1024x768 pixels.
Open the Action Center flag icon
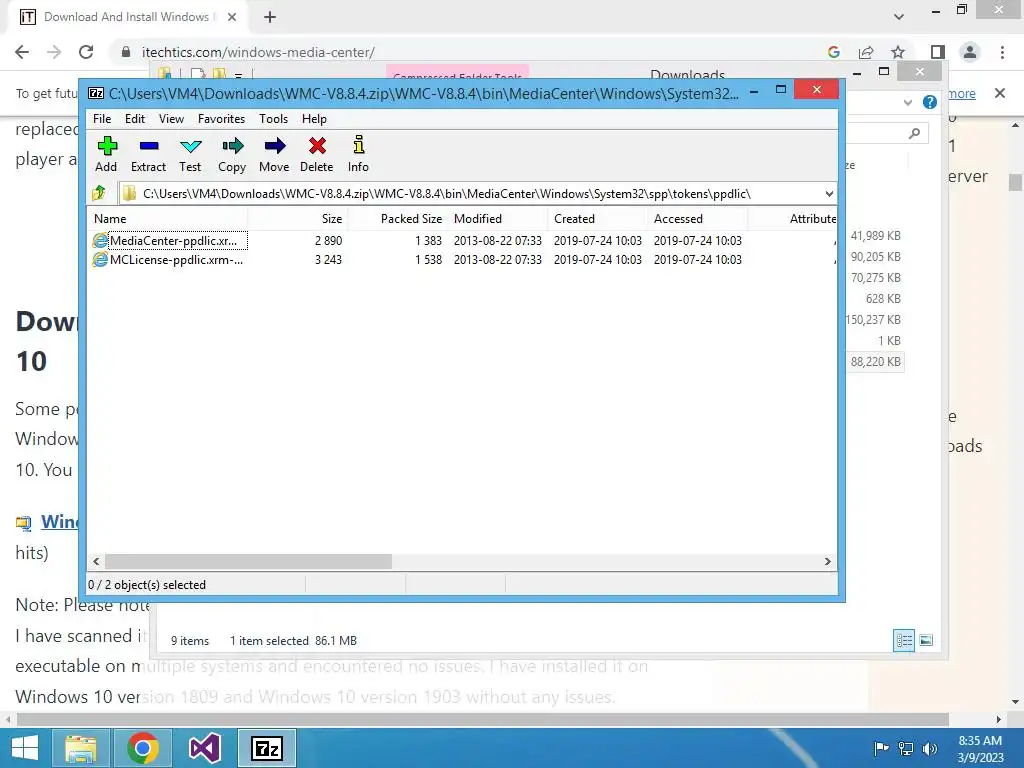(x=881, y=748)
